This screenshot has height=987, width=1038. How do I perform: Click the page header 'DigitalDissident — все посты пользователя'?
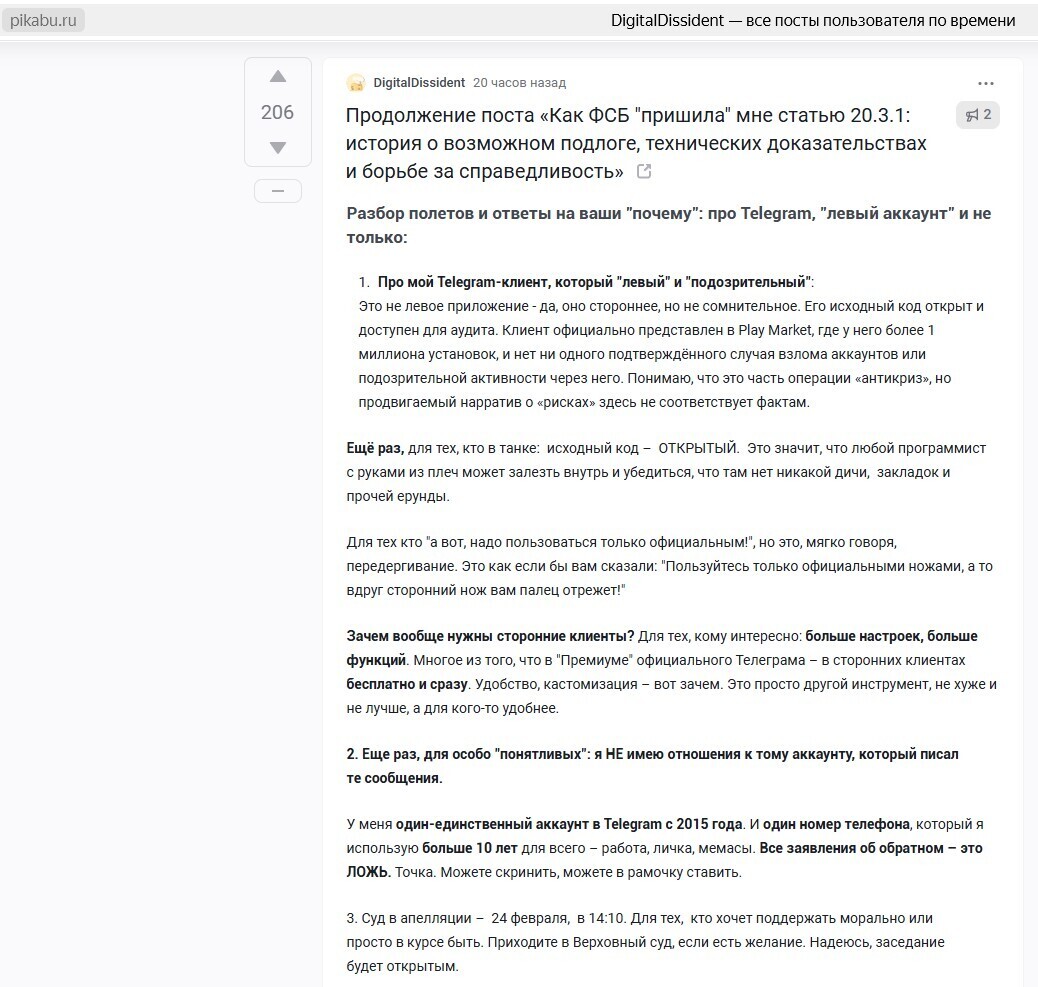click(x=812, y=20)
